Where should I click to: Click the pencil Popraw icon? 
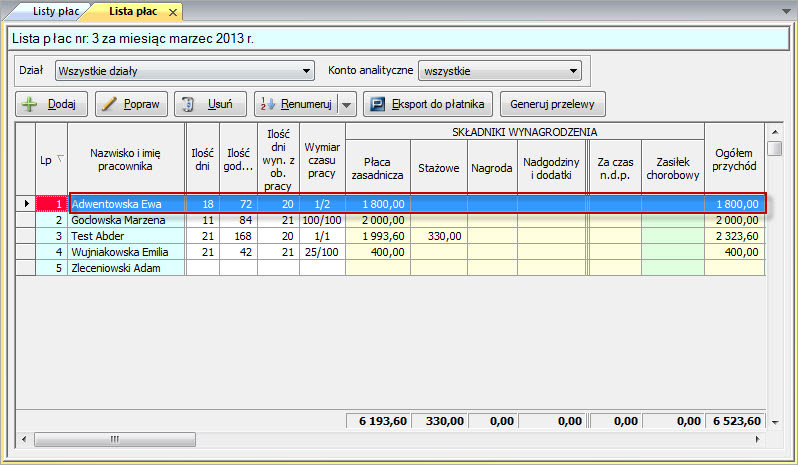click(x=107, y=104)
